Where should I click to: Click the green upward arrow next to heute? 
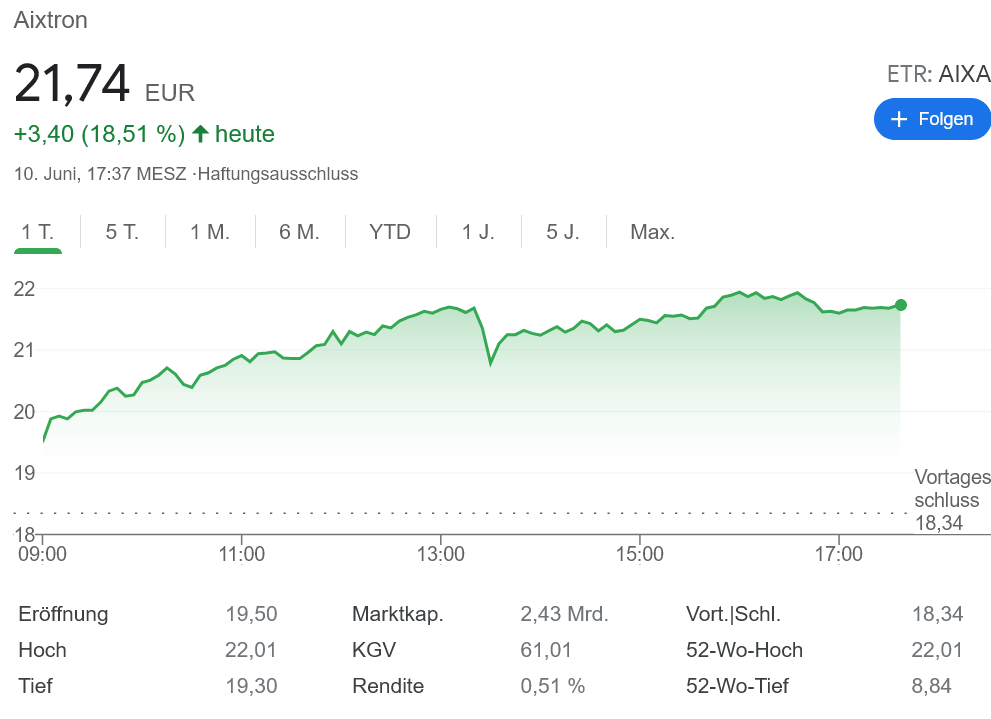[x=201, y=133]
